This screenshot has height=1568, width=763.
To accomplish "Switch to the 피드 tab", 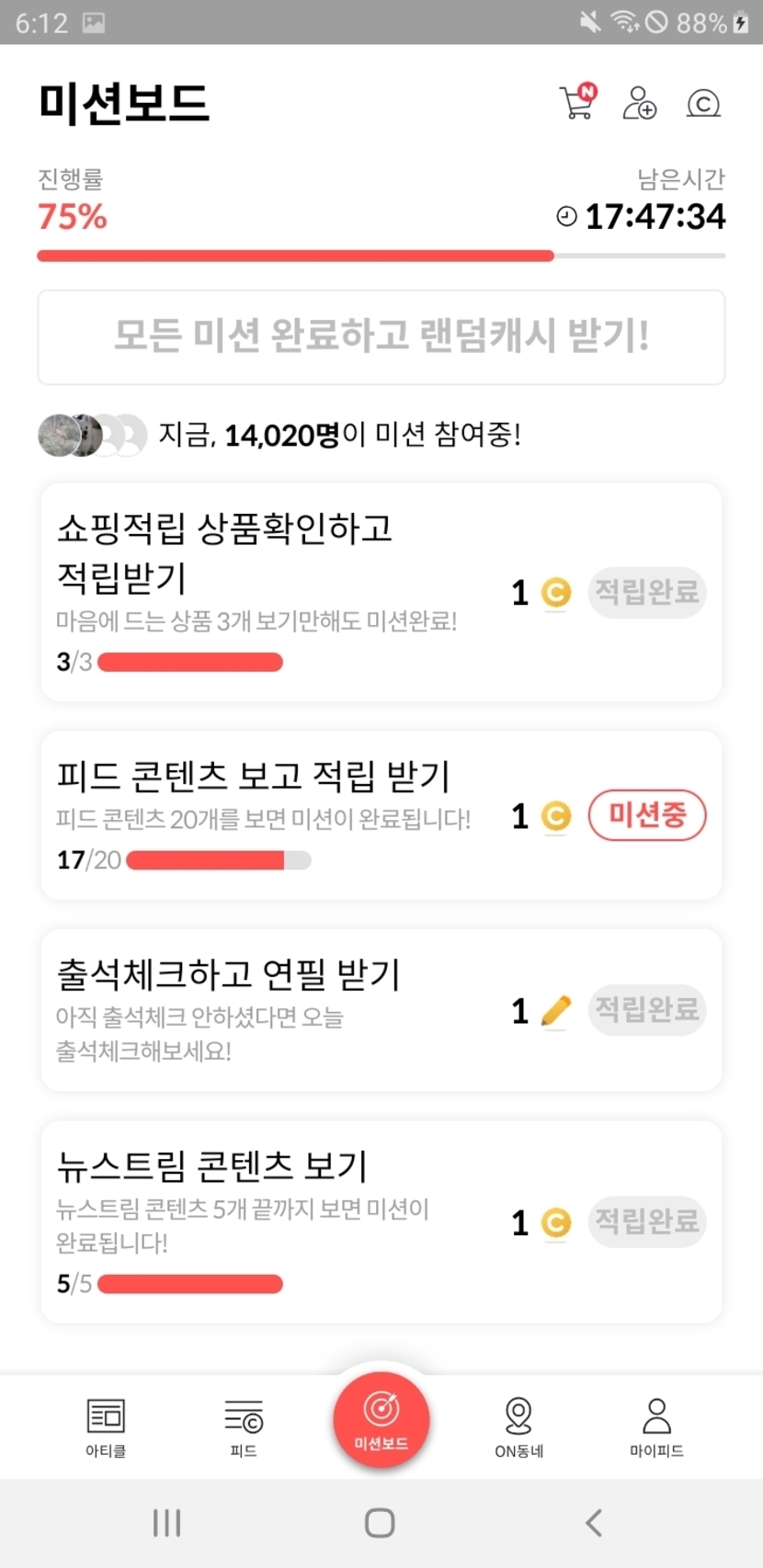I will pos(244,1426).
